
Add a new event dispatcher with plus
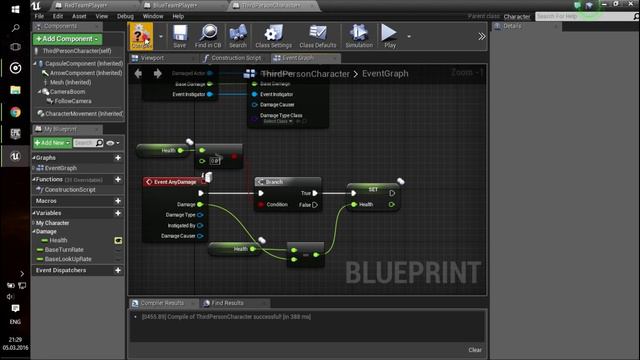pos(118,270)
